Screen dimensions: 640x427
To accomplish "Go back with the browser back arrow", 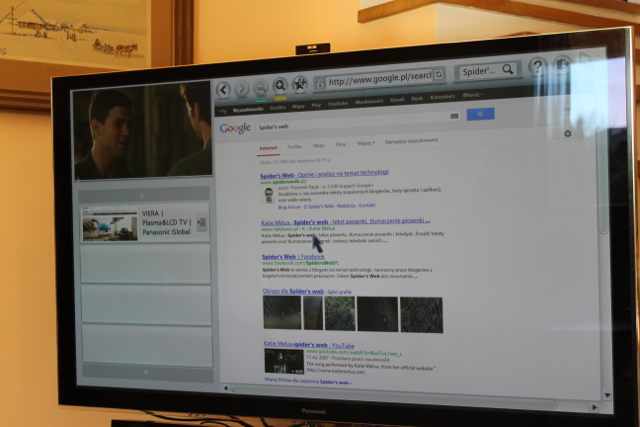I will point(223,90).
